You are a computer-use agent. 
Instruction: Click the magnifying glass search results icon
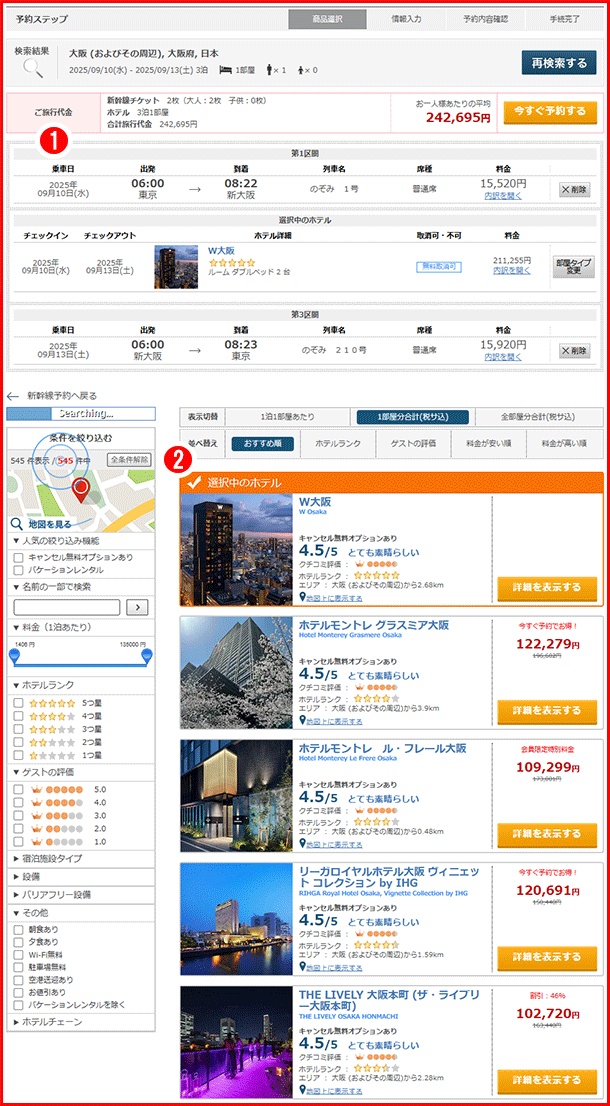point(33,69)
